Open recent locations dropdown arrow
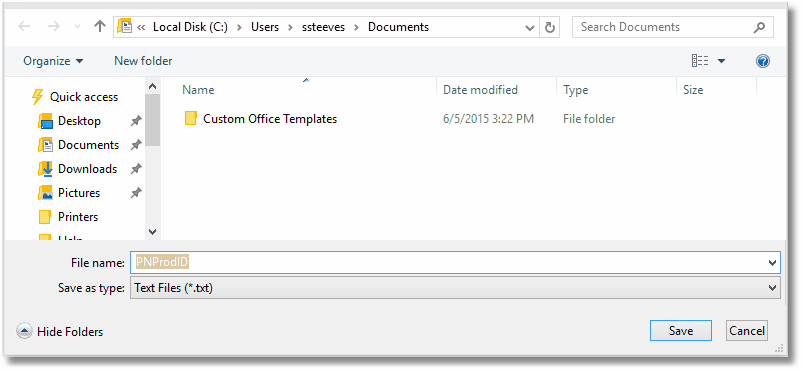 point(77,27)
